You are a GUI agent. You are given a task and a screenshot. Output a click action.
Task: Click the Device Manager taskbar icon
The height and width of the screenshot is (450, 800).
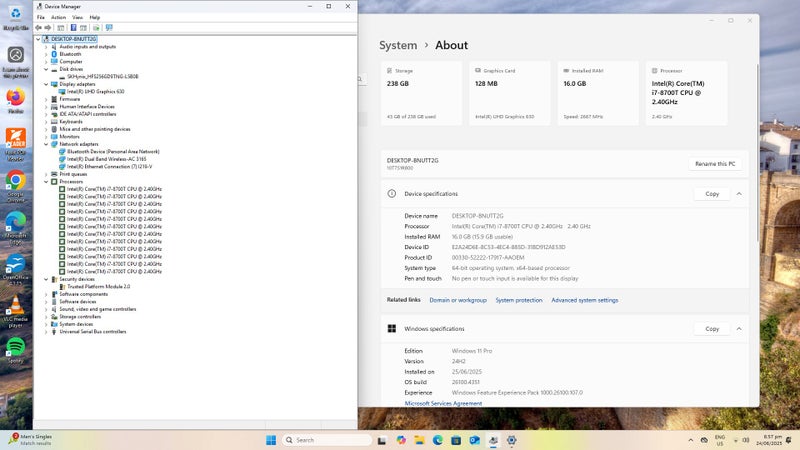tap(493, 440)
